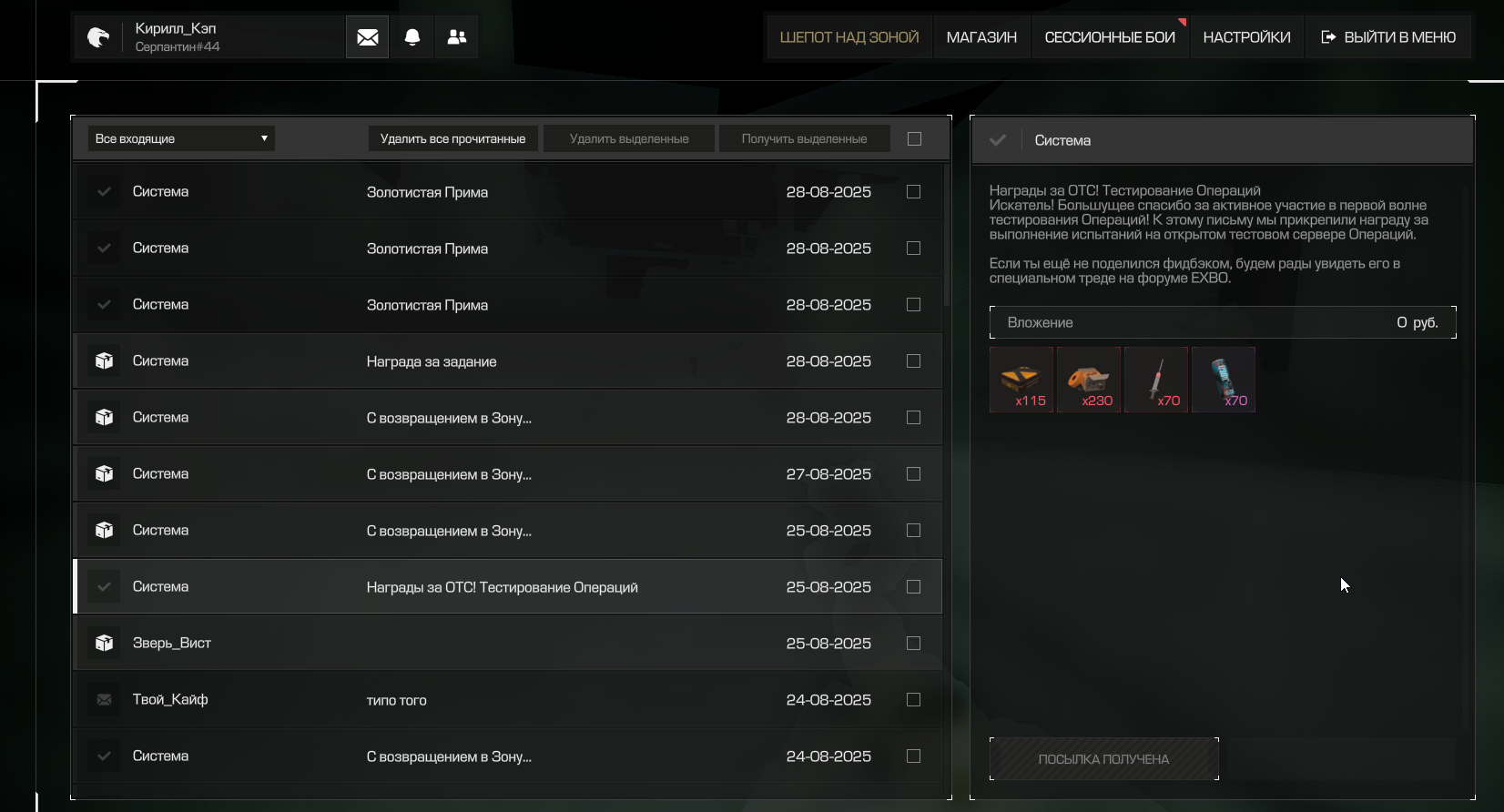
Task: Click Удалить все прочитанные button
Action: coord(452,139)
